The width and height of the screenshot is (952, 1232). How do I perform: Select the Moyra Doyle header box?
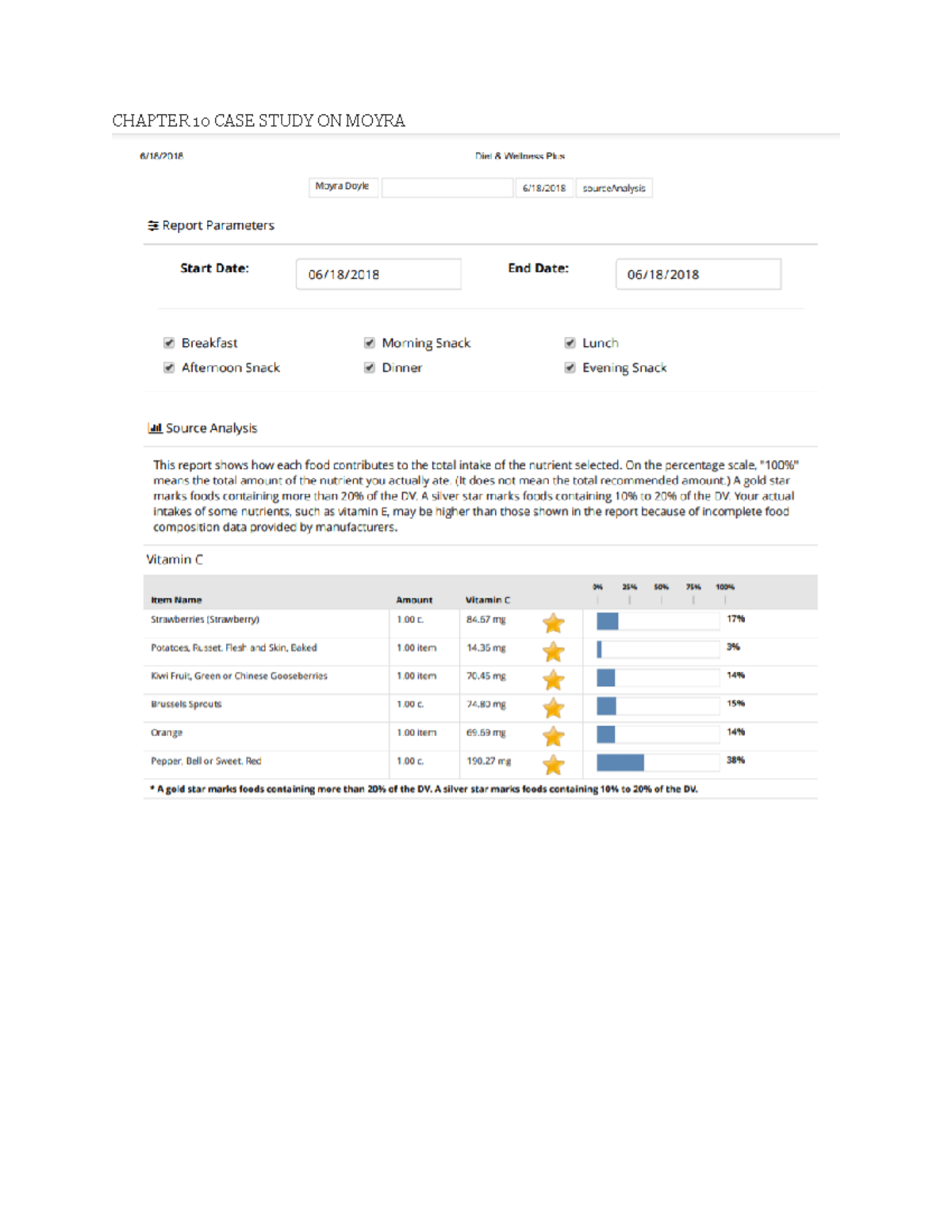343,187
